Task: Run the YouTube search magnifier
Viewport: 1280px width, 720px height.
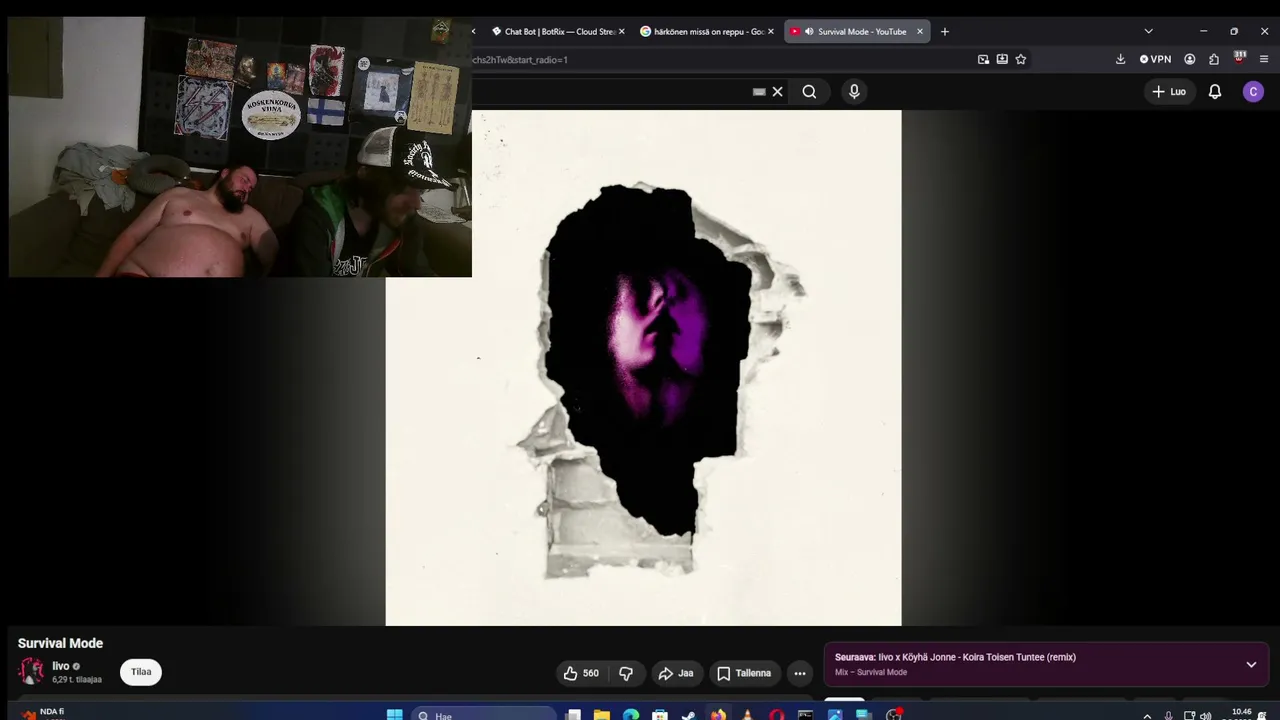Action: click(809, 92)
